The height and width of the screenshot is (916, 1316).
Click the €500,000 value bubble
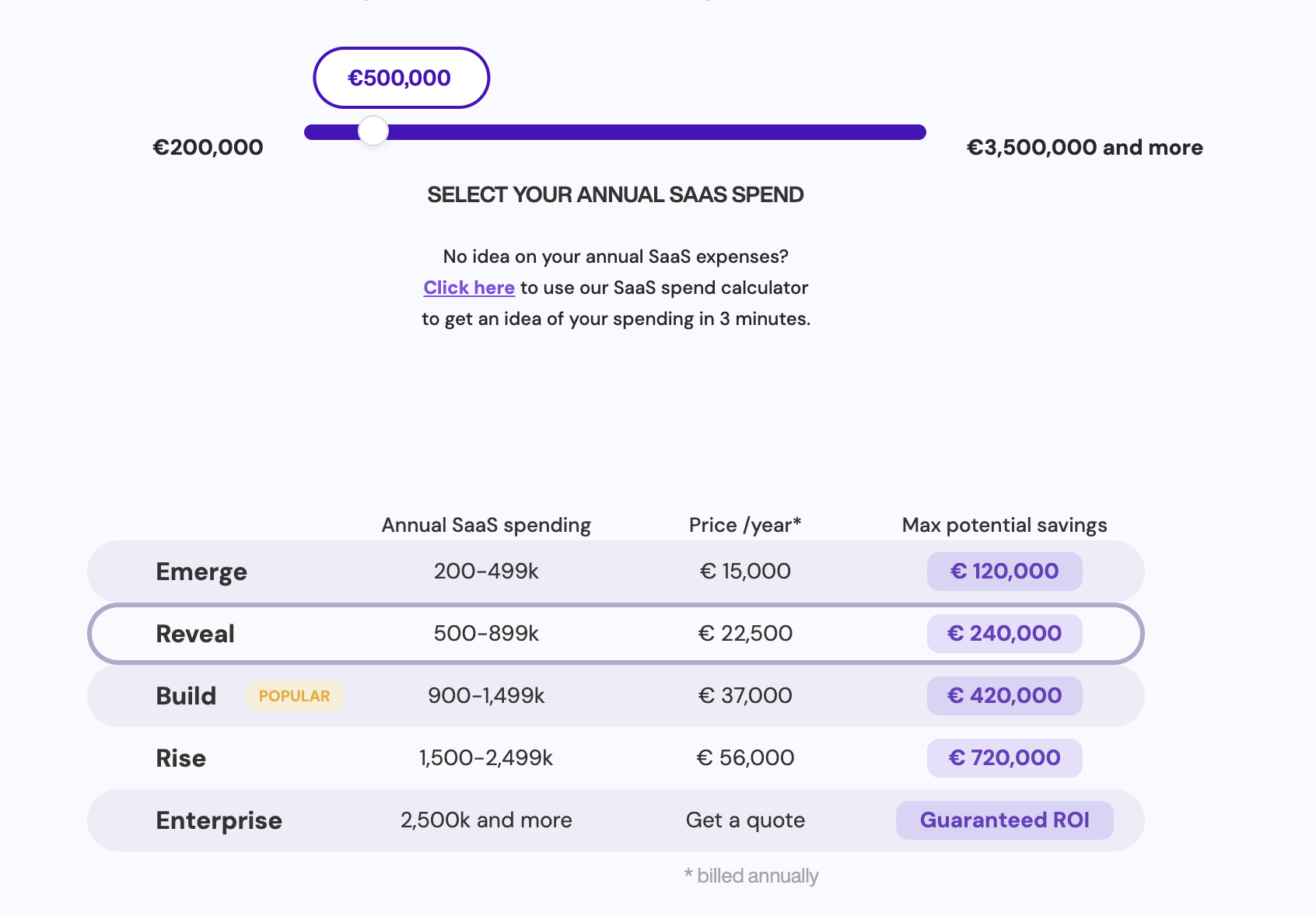pyautogui.click(x=401, y=78)
